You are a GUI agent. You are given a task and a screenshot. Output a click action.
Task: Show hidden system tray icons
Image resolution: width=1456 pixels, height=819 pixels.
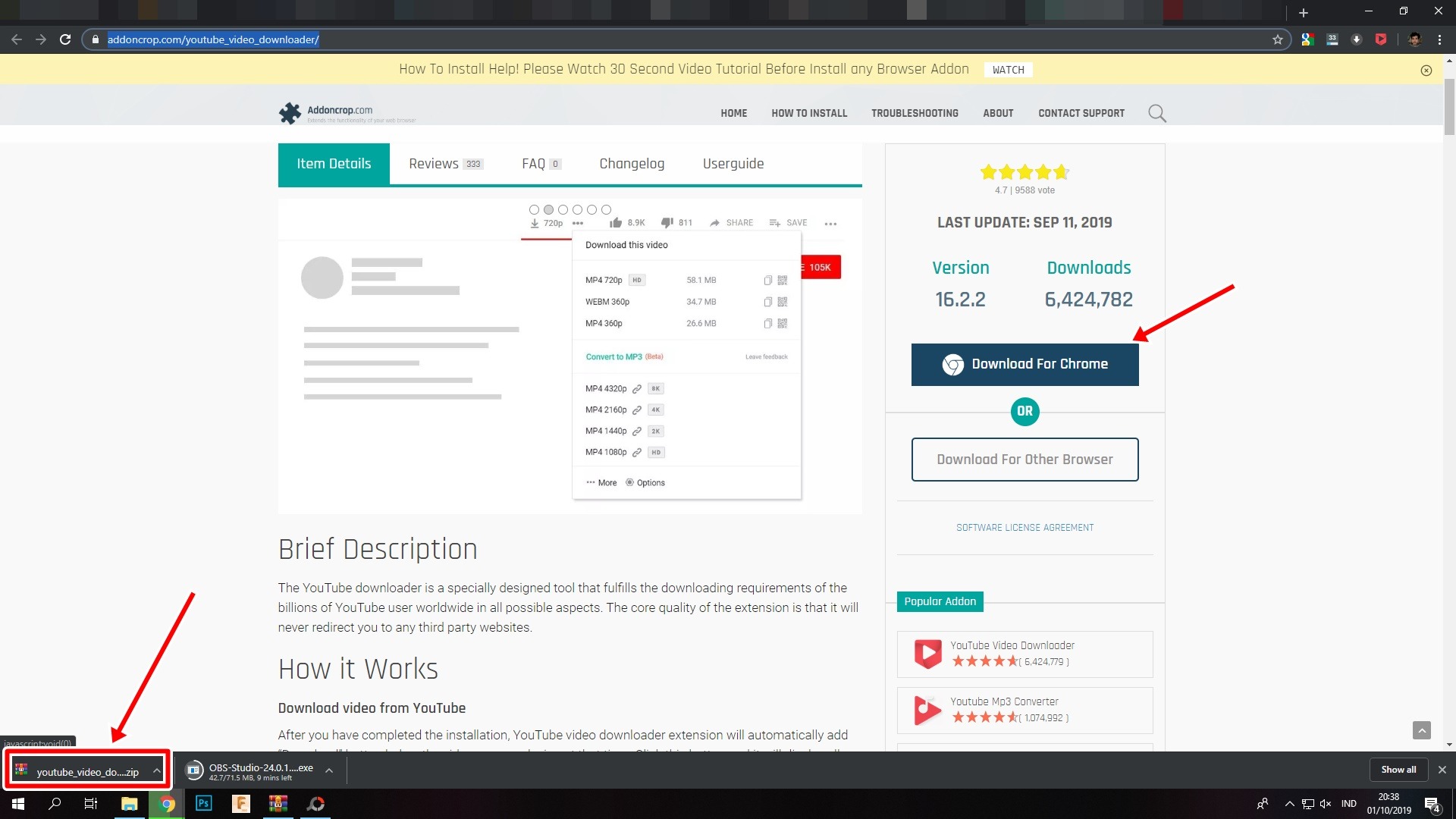coord(1289,804)
